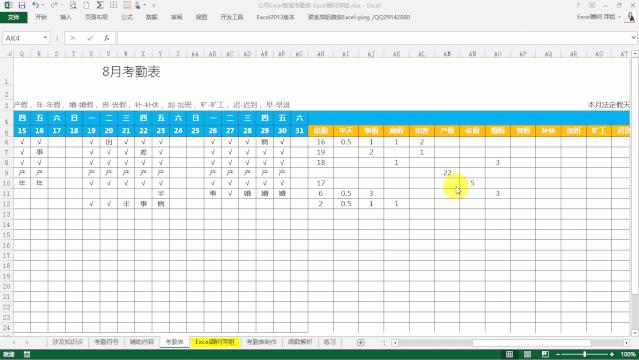Click the zoom slider handle

pyautogui.click(x=585, y=354)
